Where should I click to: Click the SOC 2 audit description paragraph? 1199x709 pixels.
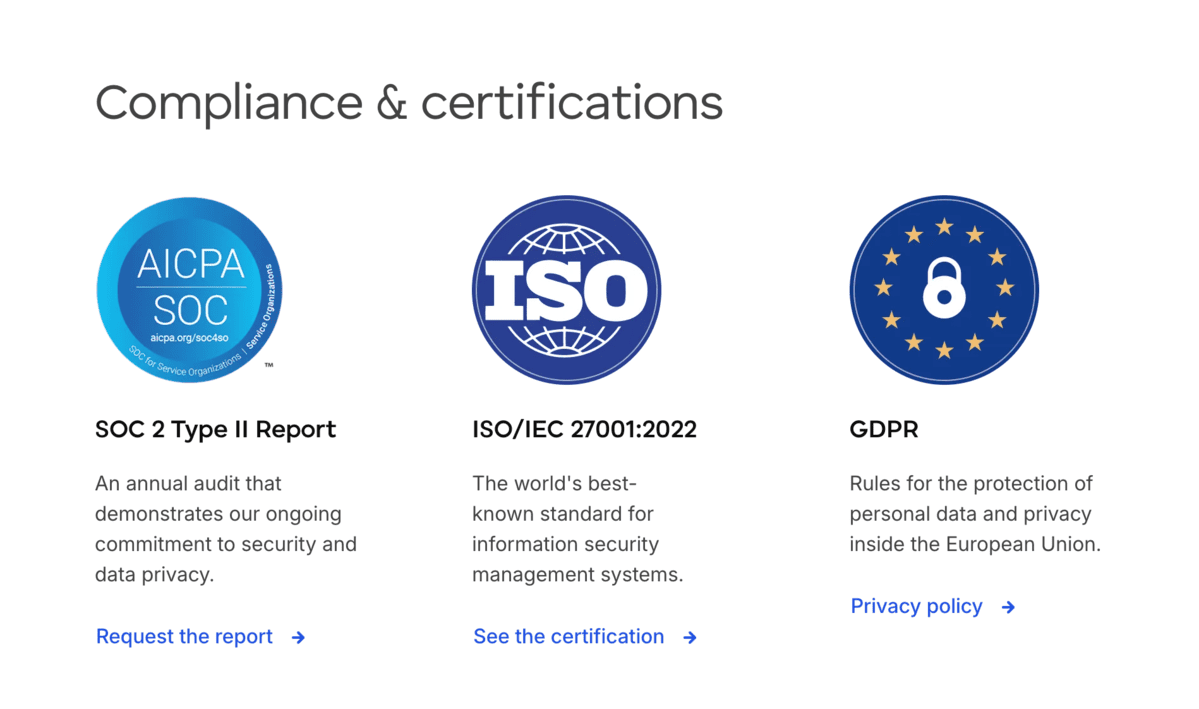tap(225, 529)
